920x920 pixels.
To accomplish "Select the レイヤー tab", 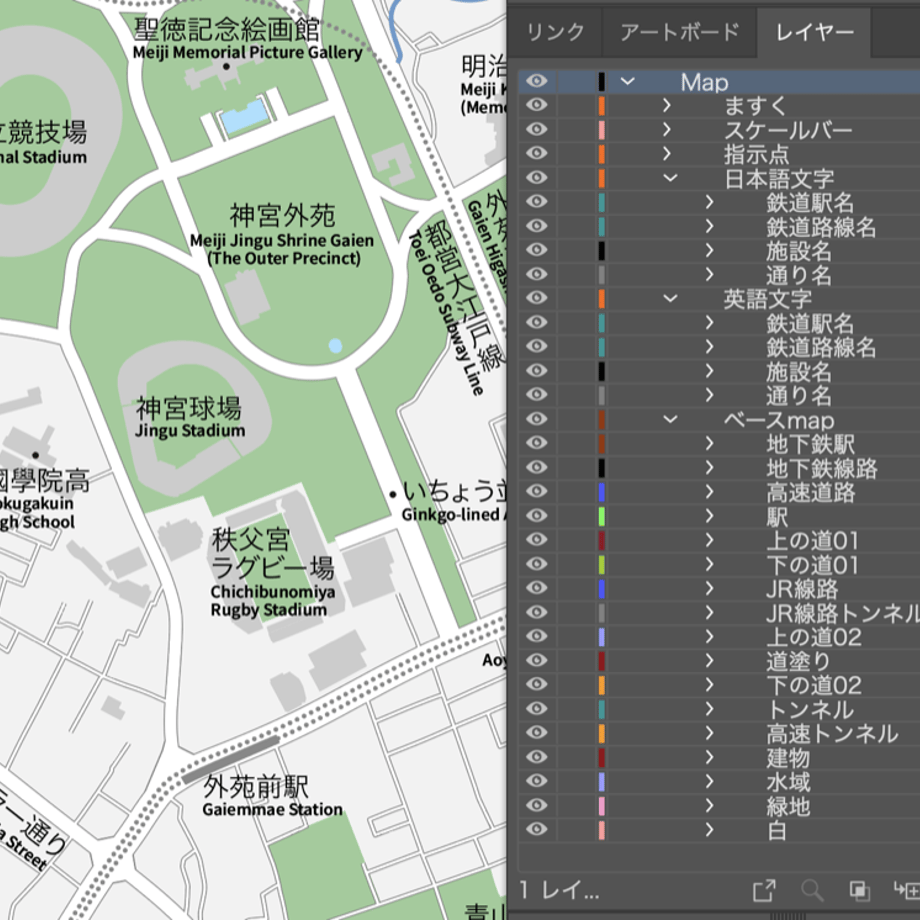I will tap(814, 32).
